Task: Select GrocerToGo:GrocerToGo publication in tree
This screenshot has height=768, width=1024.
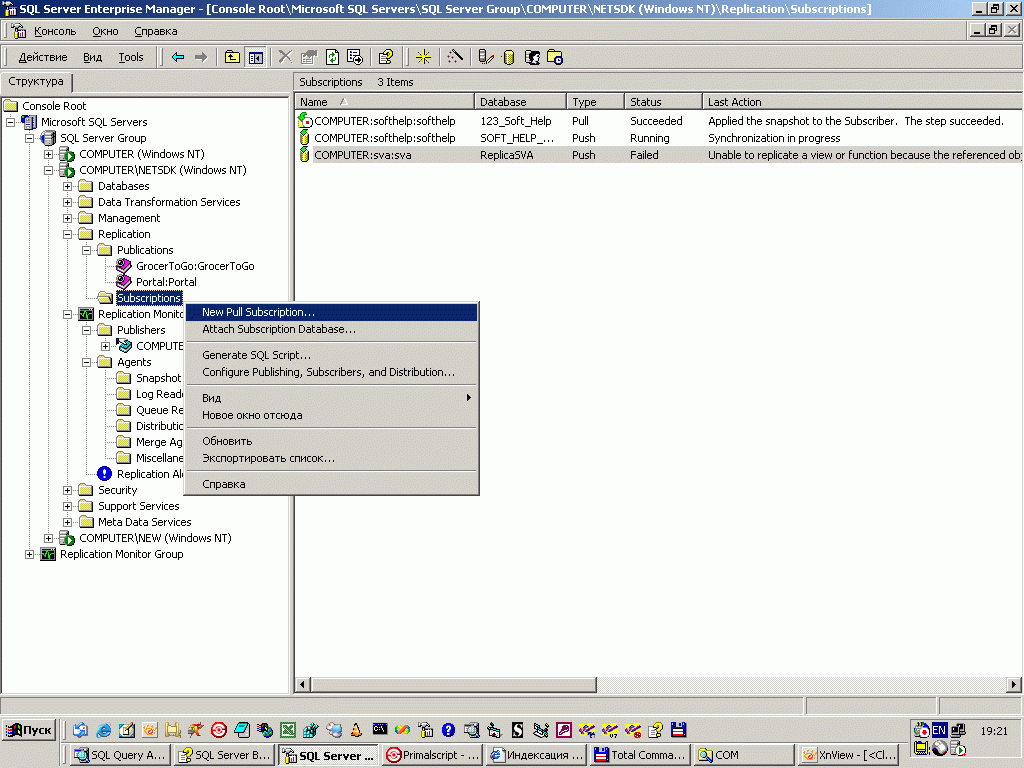Action: coord(195,266)
